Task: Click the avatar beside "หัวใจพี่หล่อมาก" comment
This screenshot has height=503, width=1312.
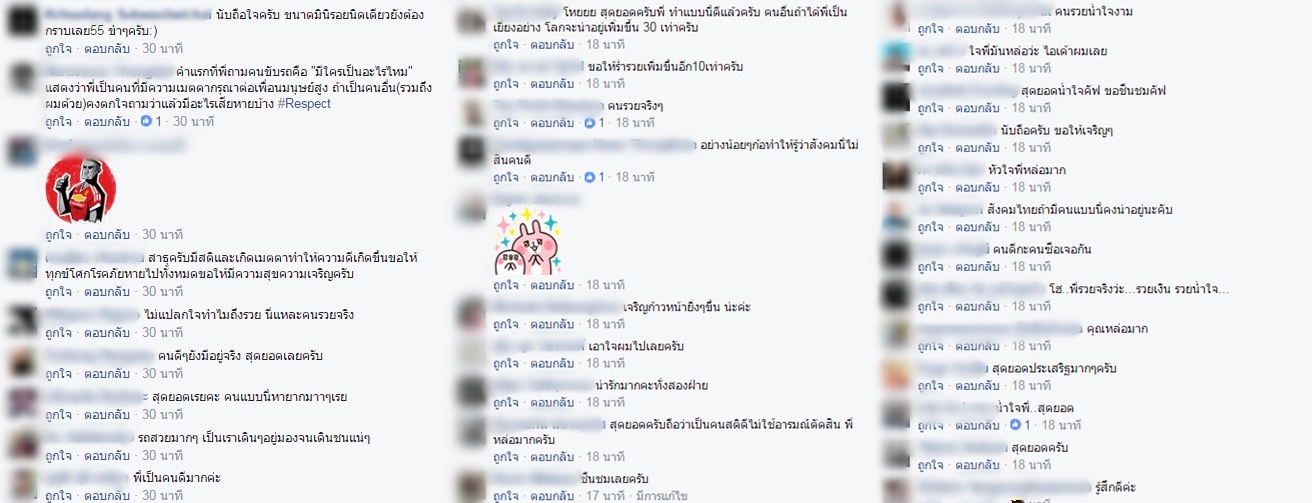Action: pos(897,176)
